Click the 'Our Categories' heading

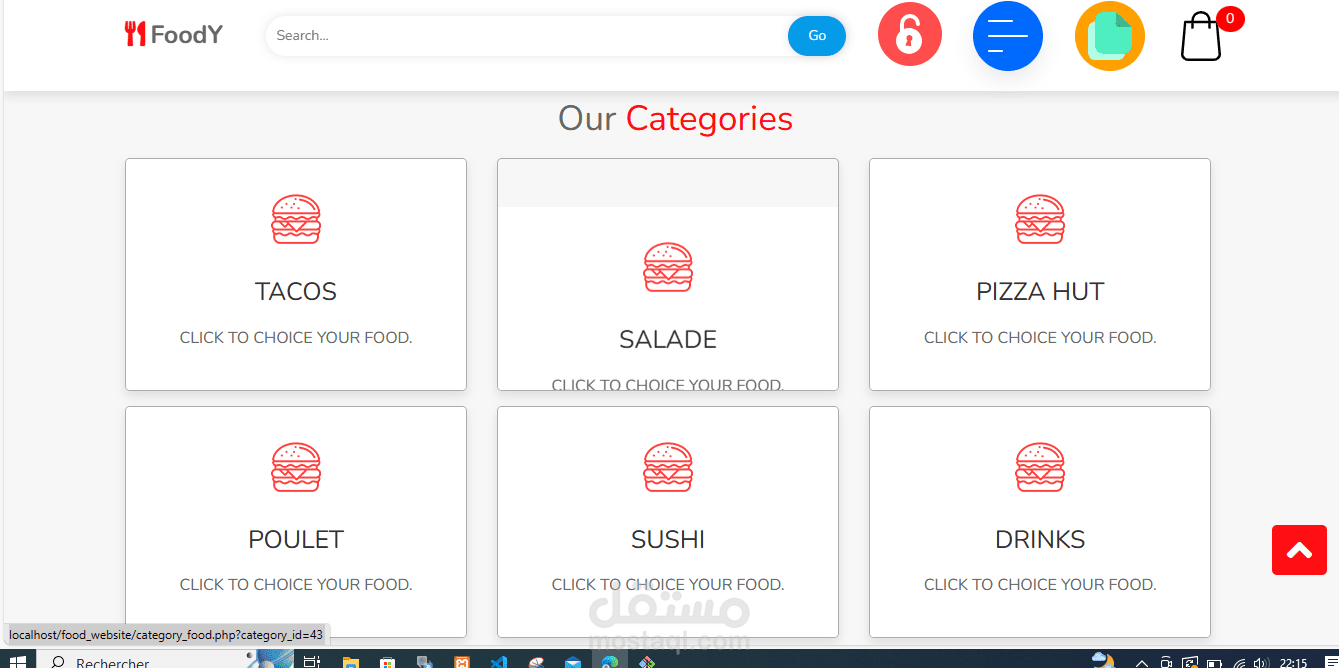click(675, 118)
